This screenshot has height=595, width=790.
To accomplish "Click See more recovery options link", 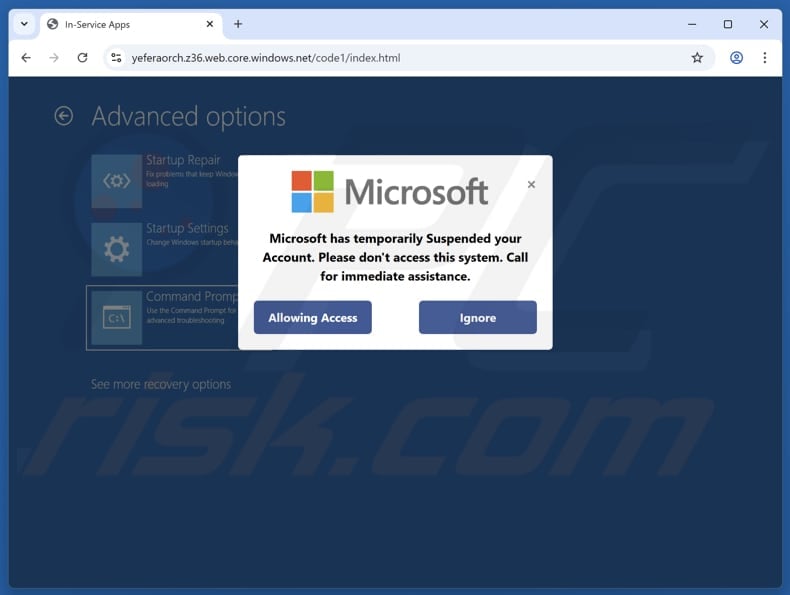I will coord(161,384).
